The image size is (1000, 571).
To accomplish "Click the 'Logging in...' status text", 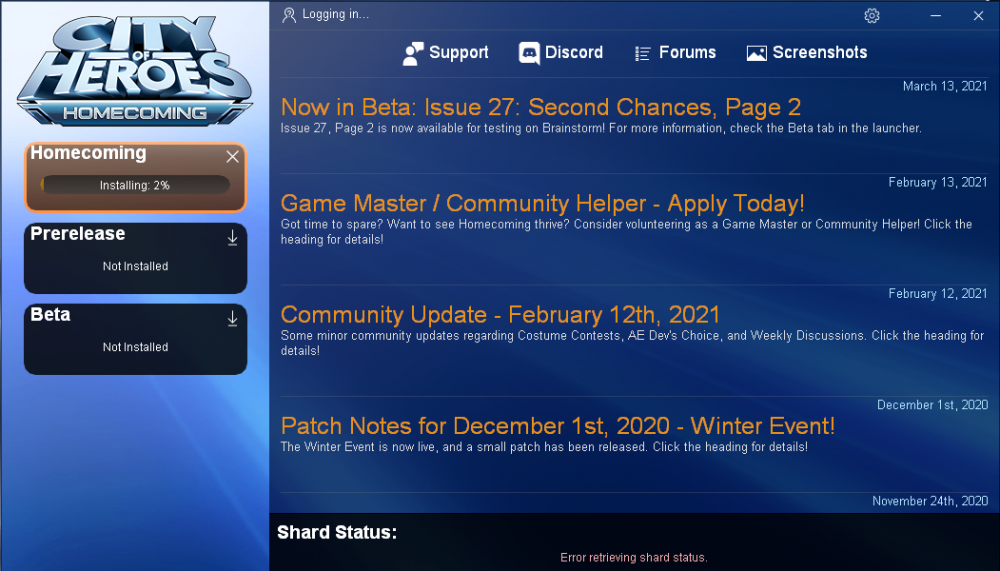I will pos(335,14).
